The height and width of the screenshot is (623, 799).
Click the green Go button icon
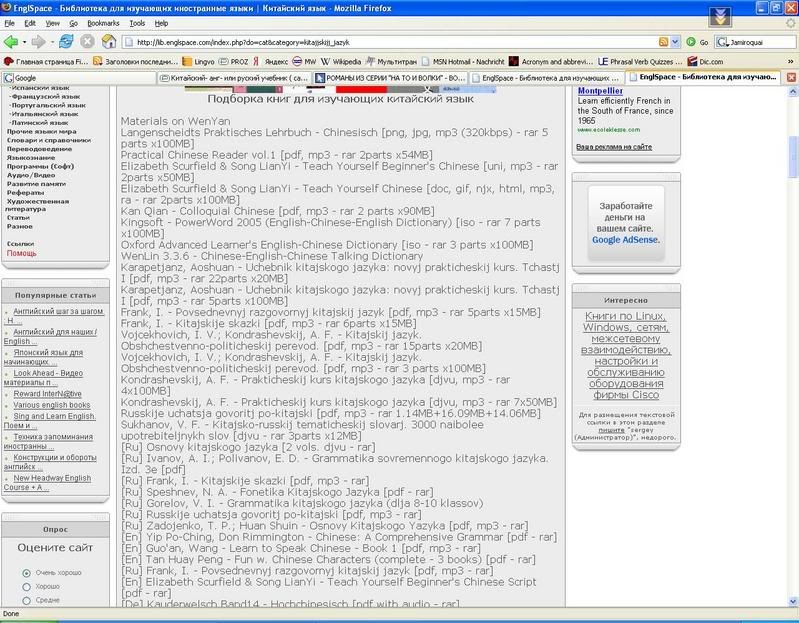[691, 42]
